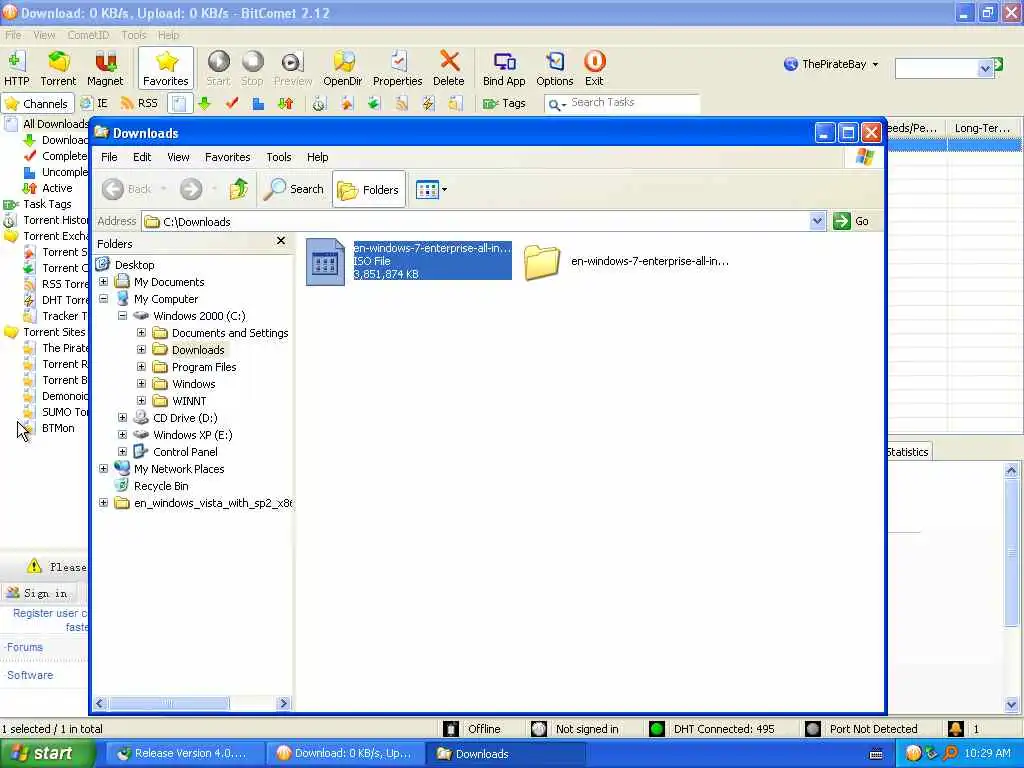Open the Views dropdown in Explorer toolbar
The height and width of the screenshot is (768, 1024).
click(x=431, y=190)
